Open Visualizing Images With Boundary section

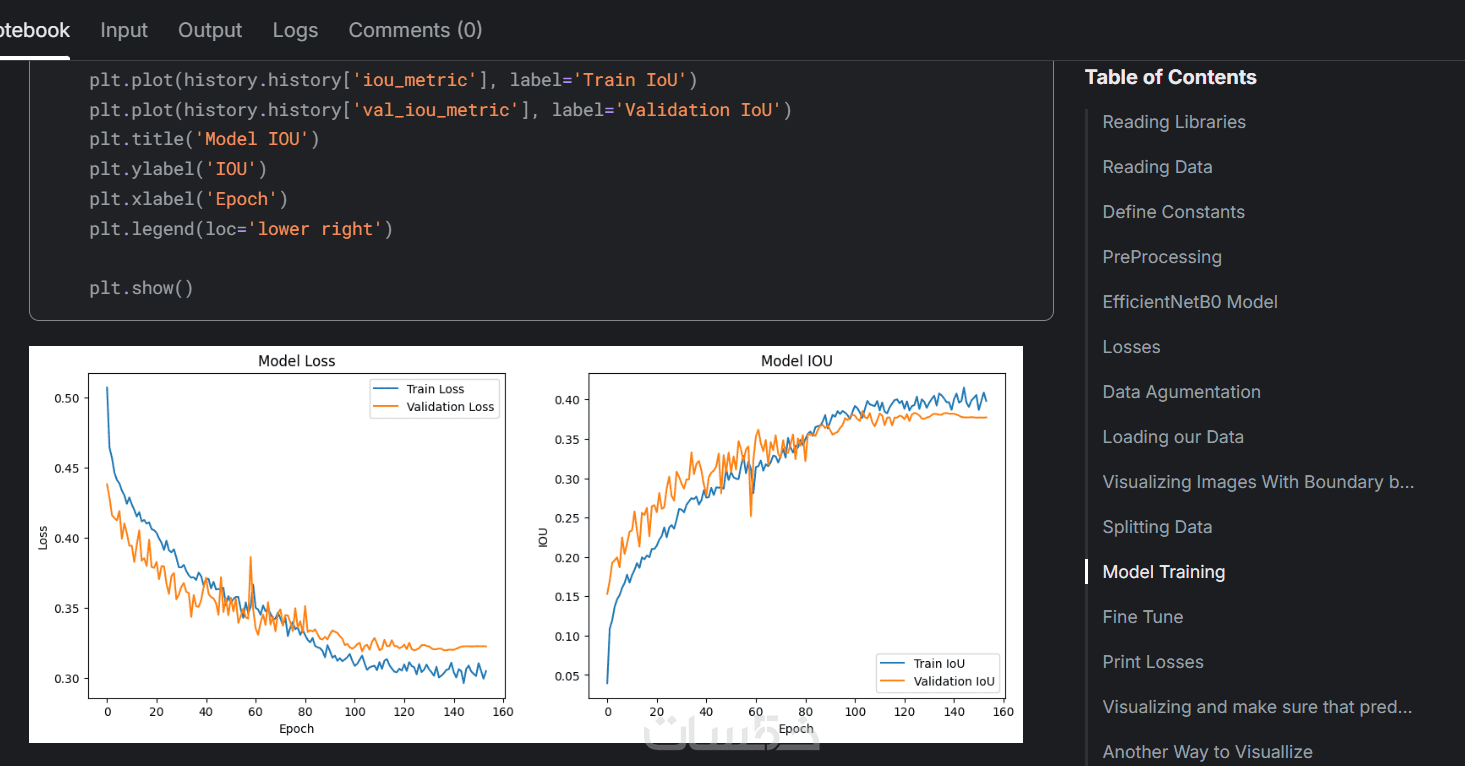pyautogui.click(x=1258, y=482)
